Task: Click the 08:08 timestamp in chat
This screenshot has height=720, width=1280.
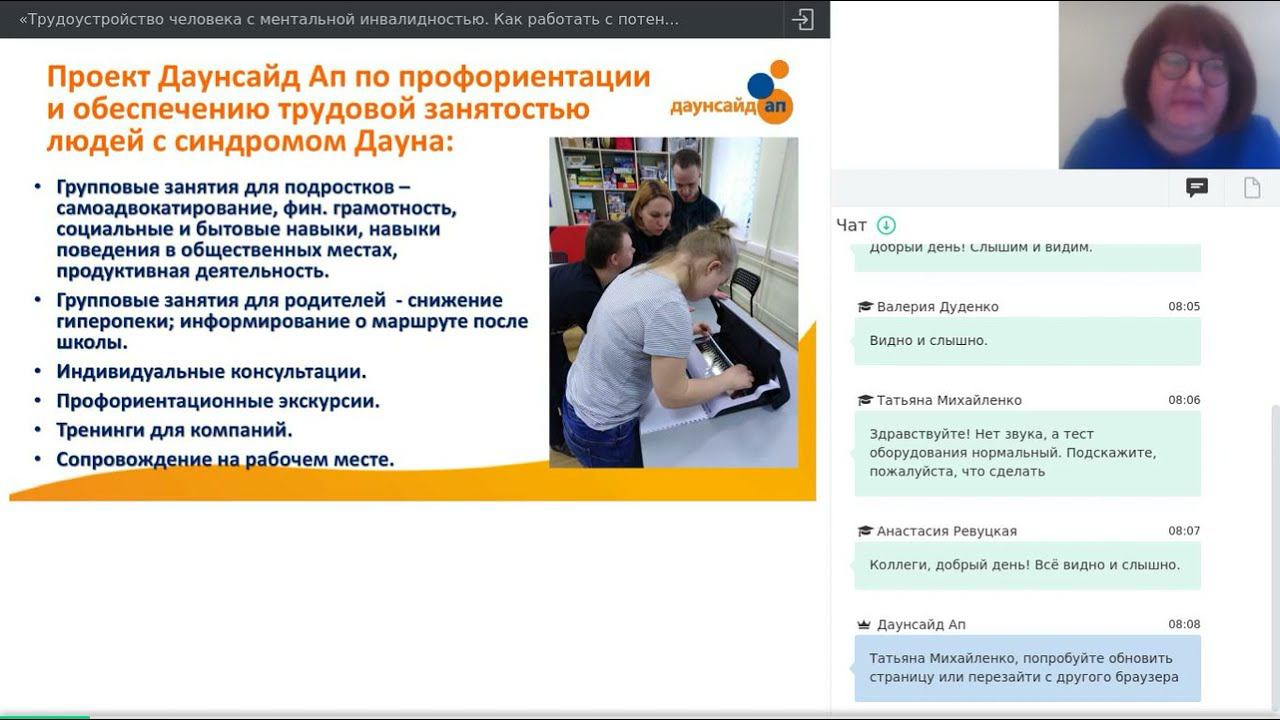Action: (1184, 624)
